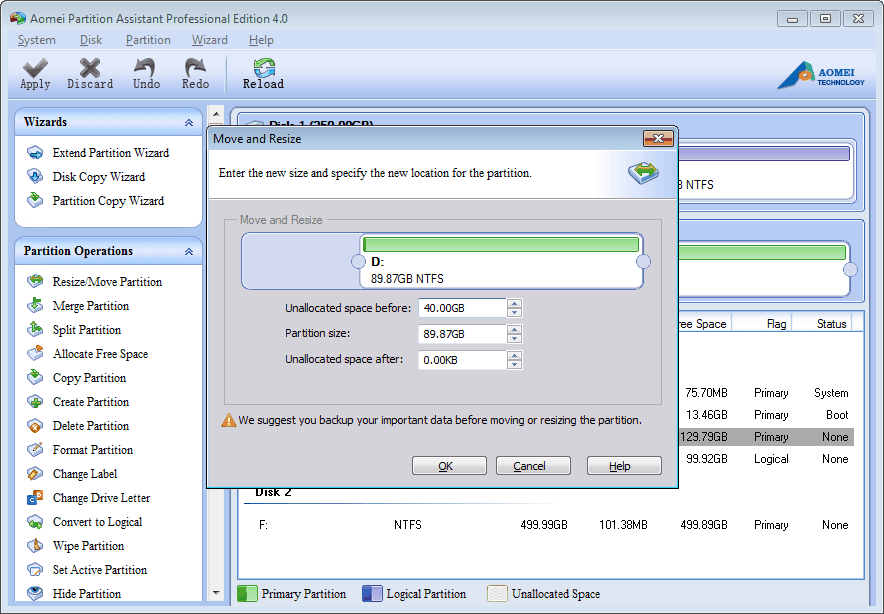The height and width of the screenshot is (614, 884).
Task: Click the green D: partition usage bar
Action: tap(501, 244)
